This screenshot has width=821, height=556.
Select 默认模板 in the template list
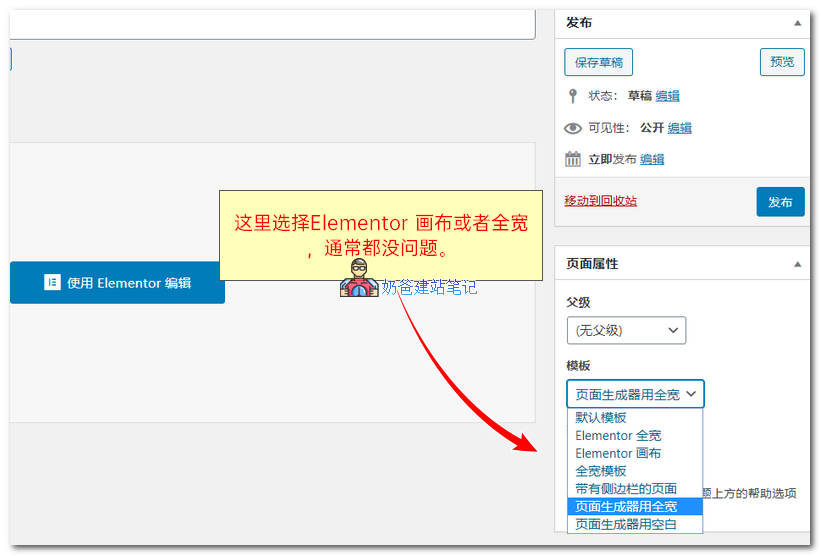635,417
